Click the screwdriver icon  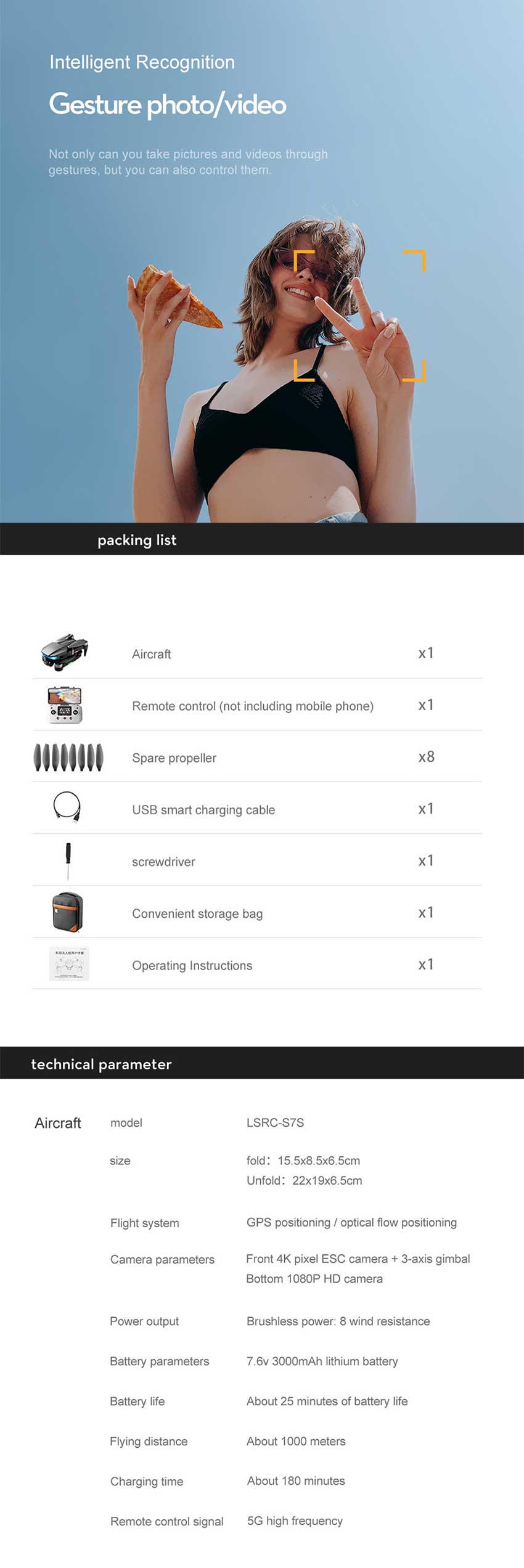point(68,860)
